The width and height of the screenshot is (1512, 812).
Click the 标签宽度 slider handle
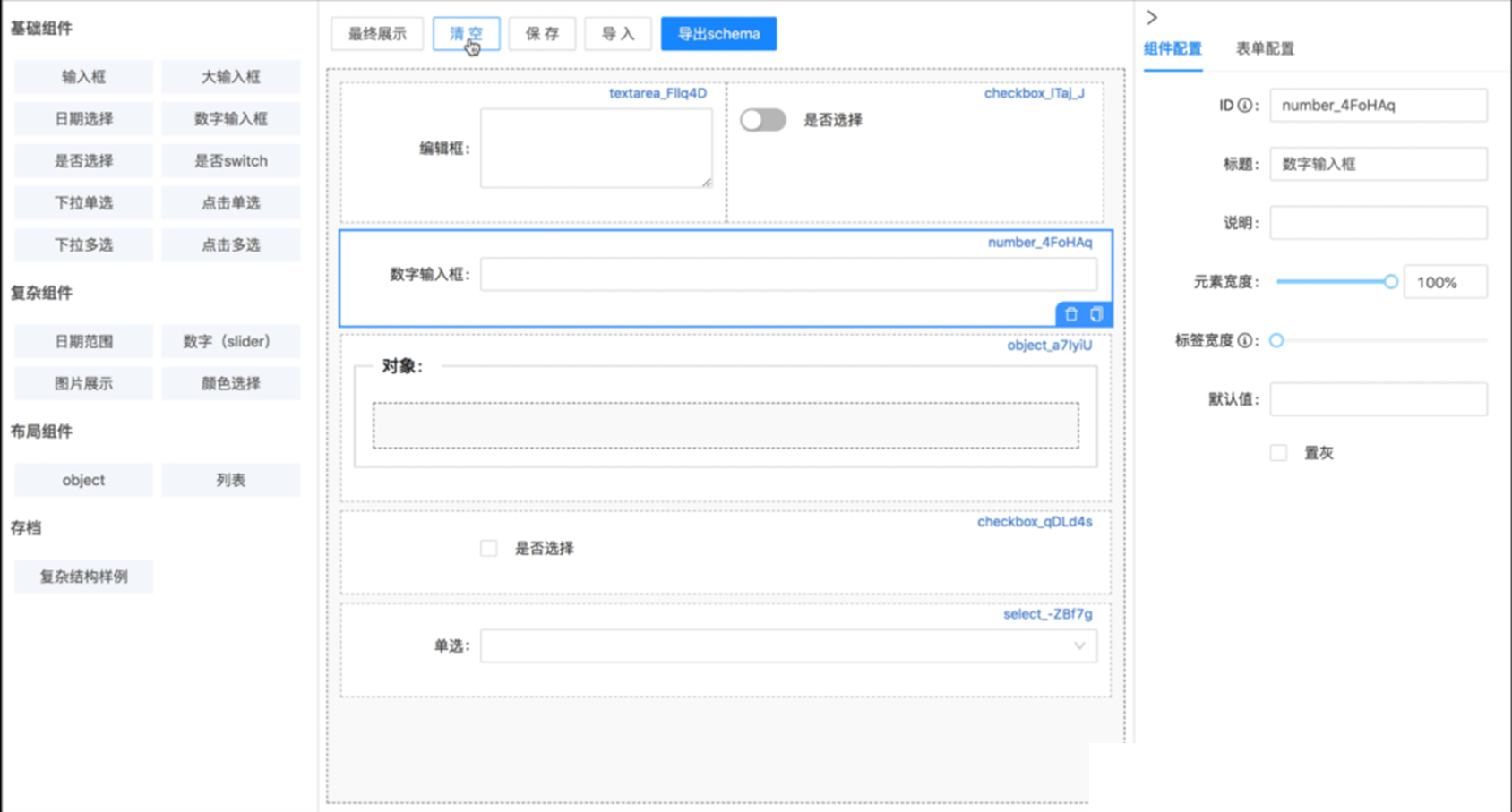pyautogui.click(x=1276, y=341)
